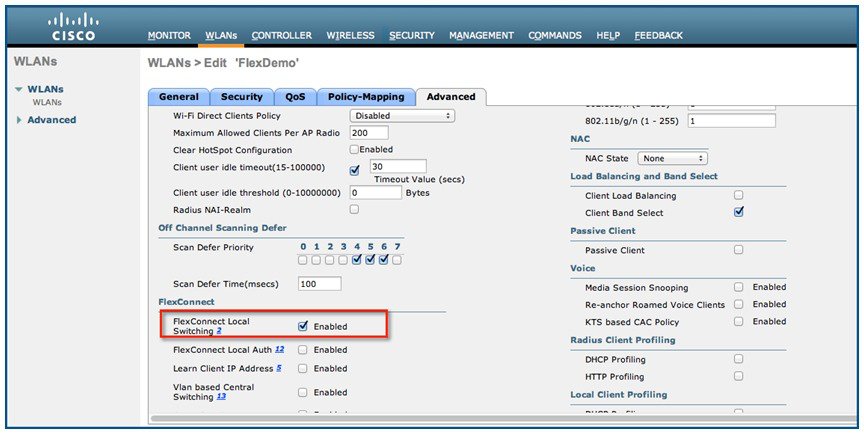864x436 pixels.
Task: Check Scan Defer Priority 3
Action: click(x=343, y=260)
